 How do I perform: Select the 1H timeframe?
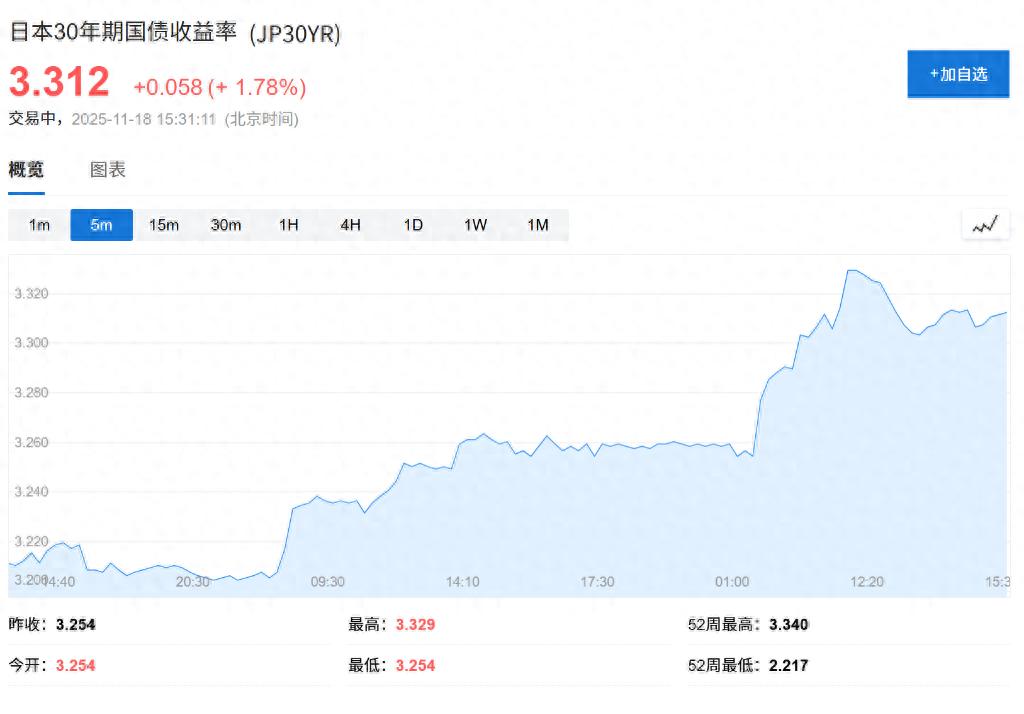(x=288, y=224)
